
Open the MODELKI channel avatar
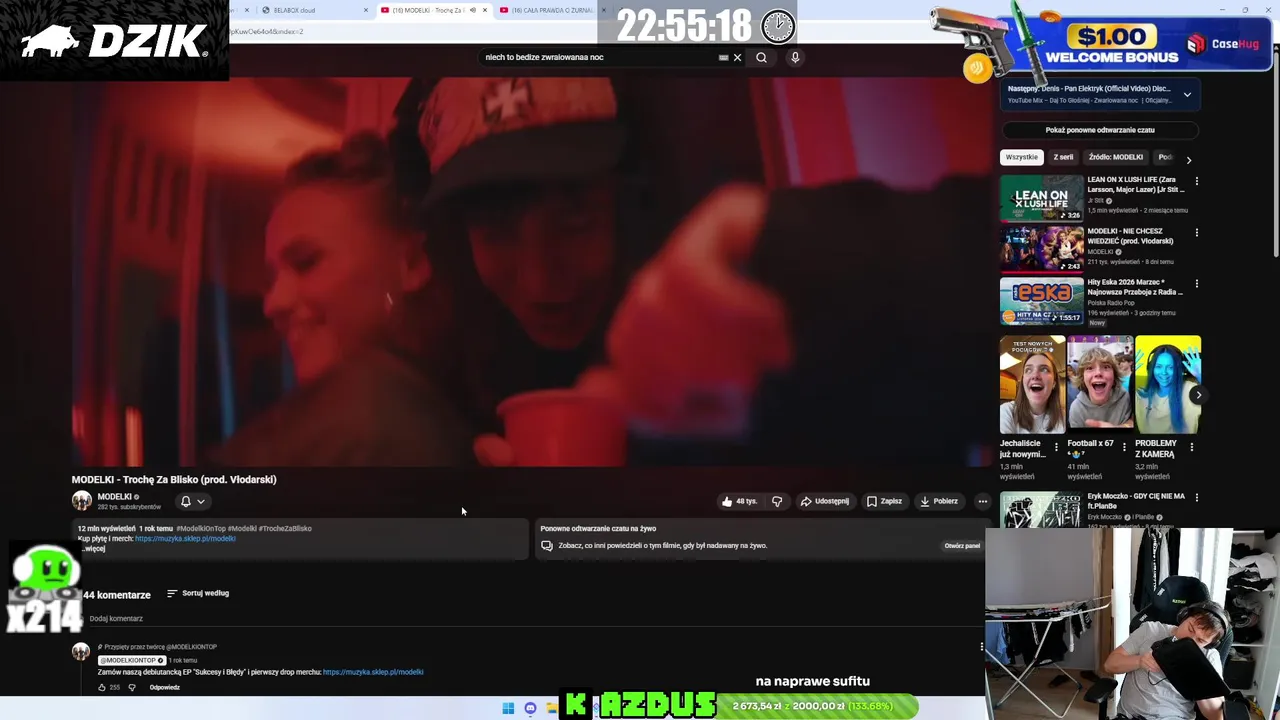[x=81, y=501]
